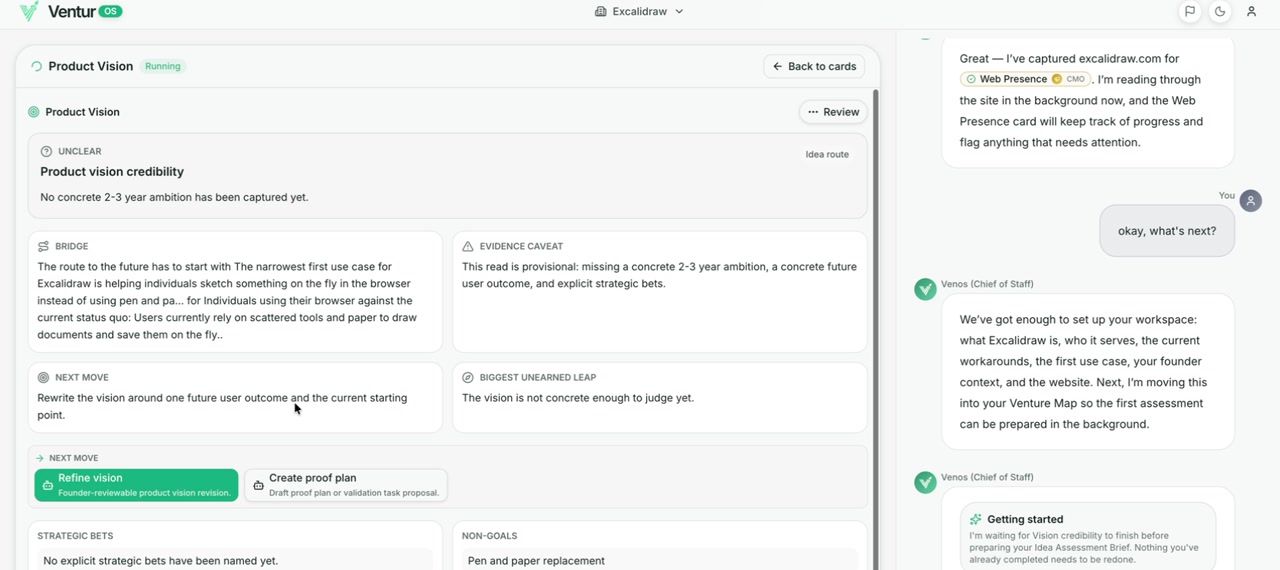Click the chevron beside Excalidraw

click(x=679, y=12)
